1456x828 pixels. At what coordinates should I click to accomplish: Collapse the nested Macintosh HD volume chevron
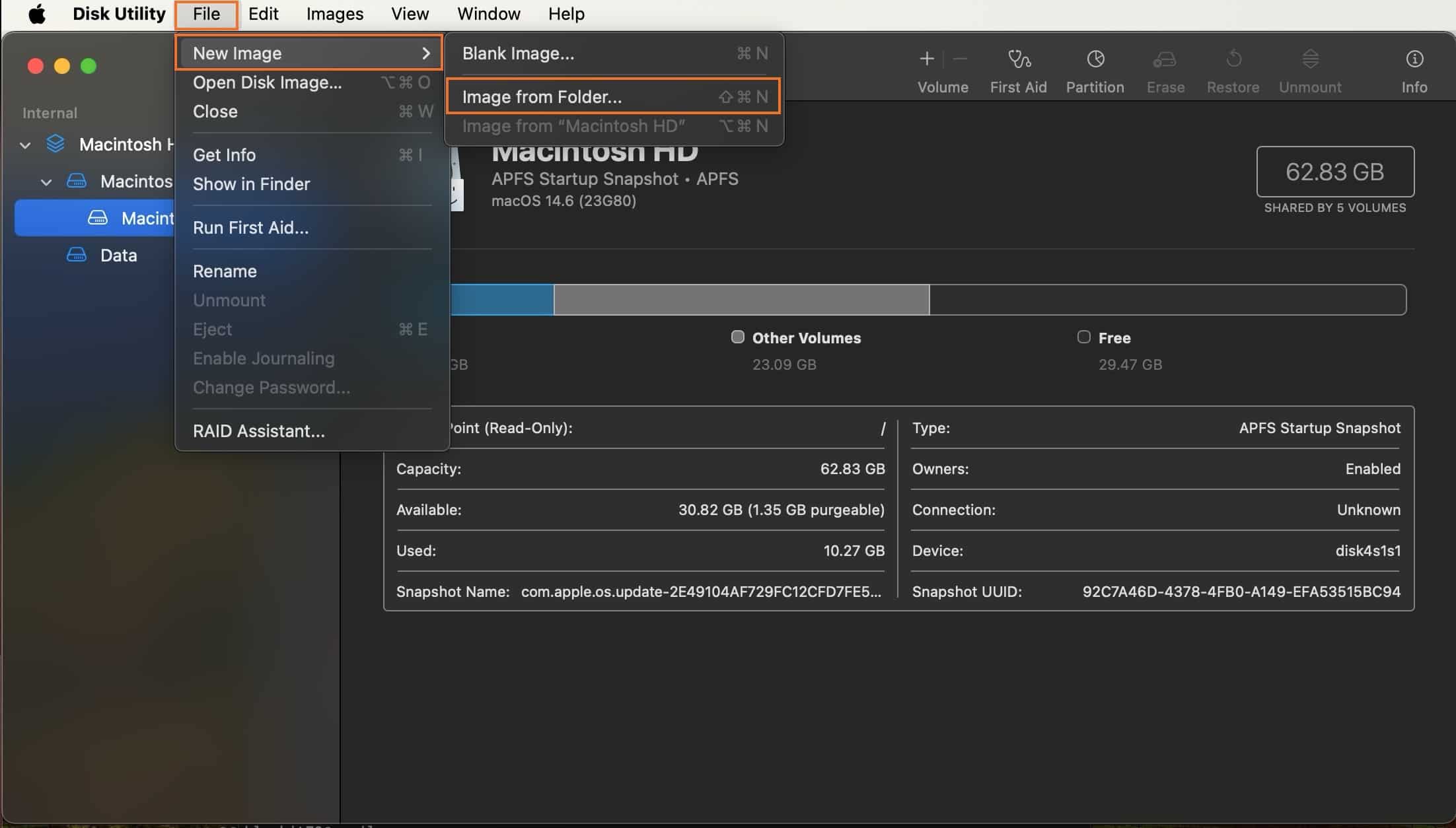pyautogui.click(x=46, y=182)
